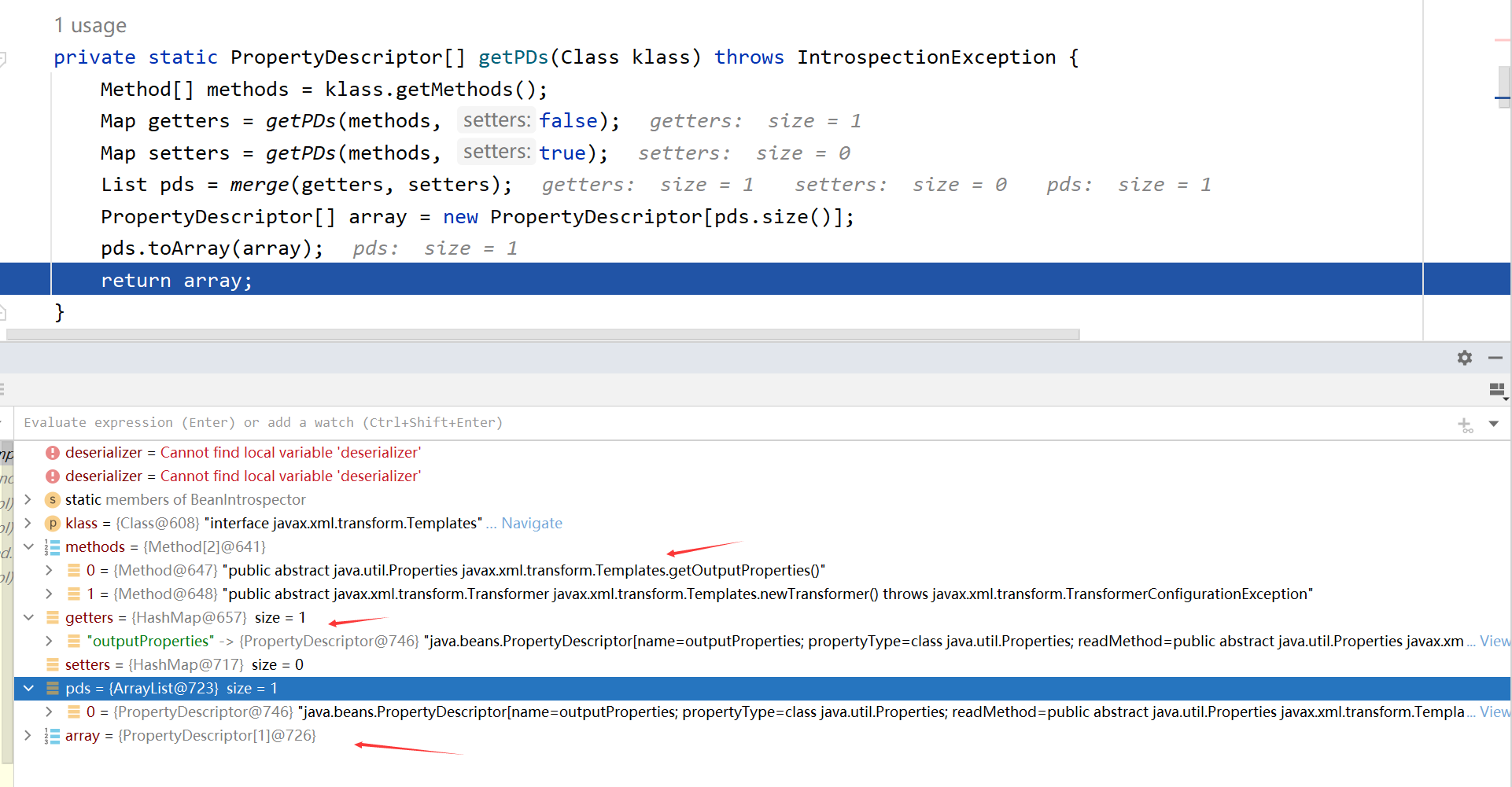This screenshot has height=787, width=1512.
Task: Click the method fold marker in gutter
Action: (2, 58)
